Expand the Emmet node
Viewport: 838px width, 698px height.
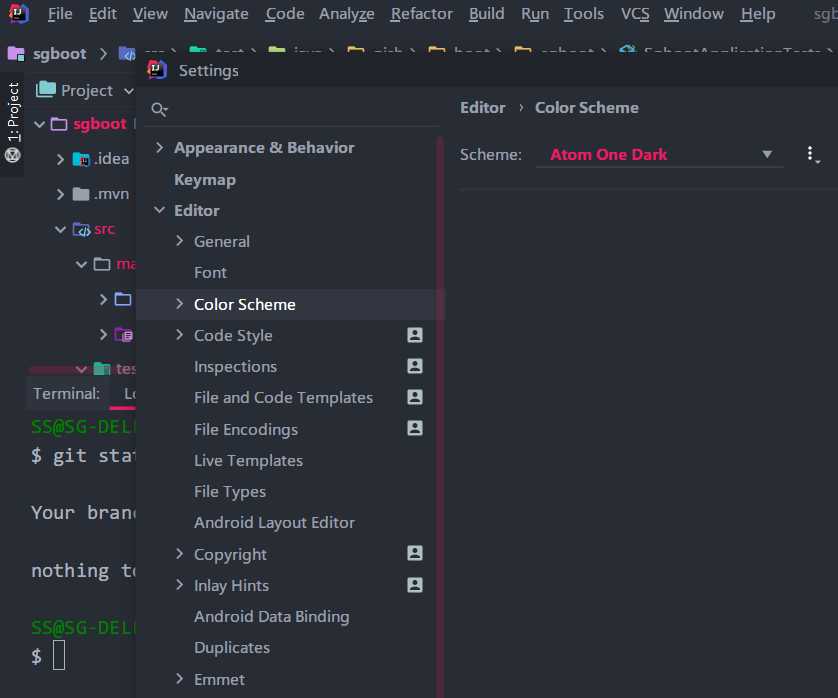click(x=180, y=679)
